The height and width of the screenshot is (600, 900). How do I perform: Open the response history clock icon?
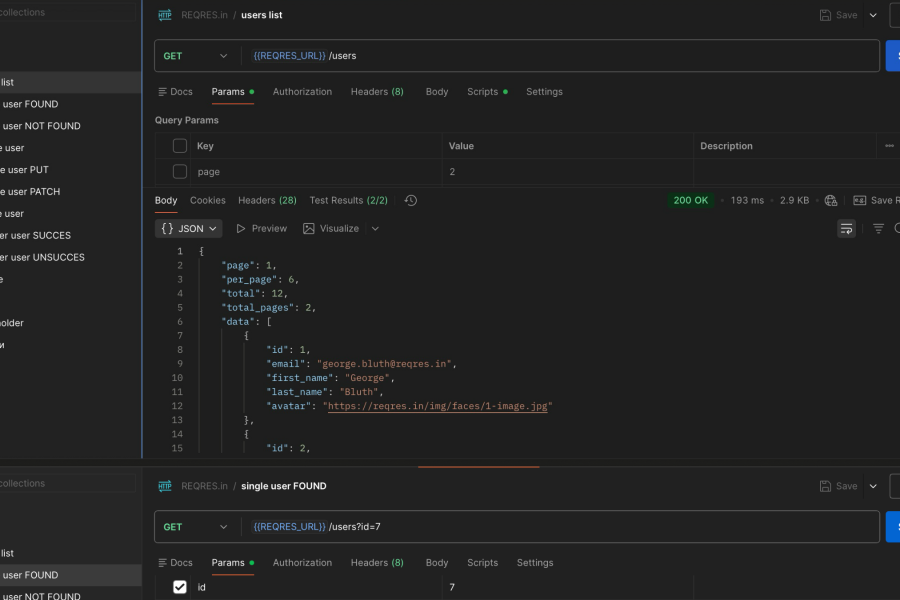click(411, 200)
